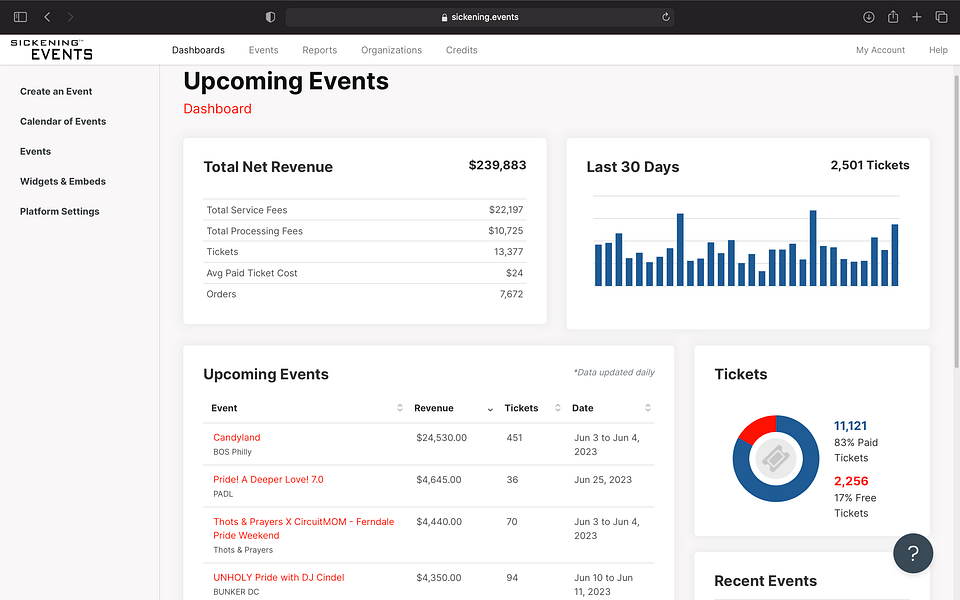Click the 451 tickets cell
Screen dimensions: 960x600
click(514, 438)
